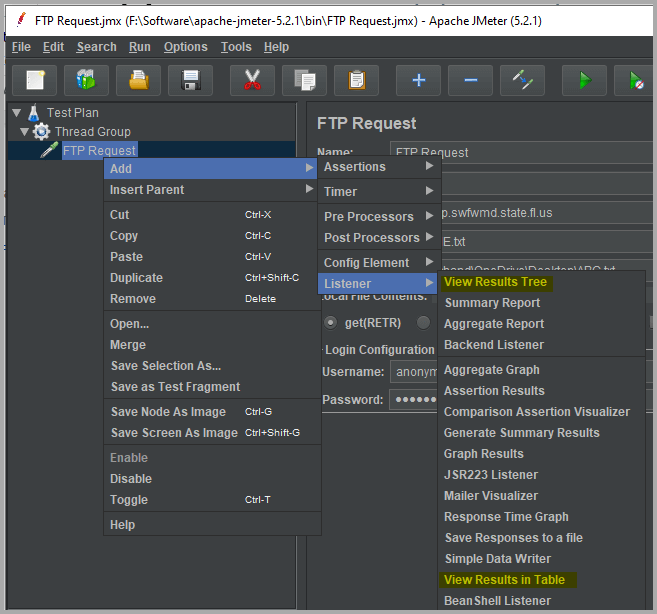
Task: Collapse the Thread Group tree node
Action: 24,132
